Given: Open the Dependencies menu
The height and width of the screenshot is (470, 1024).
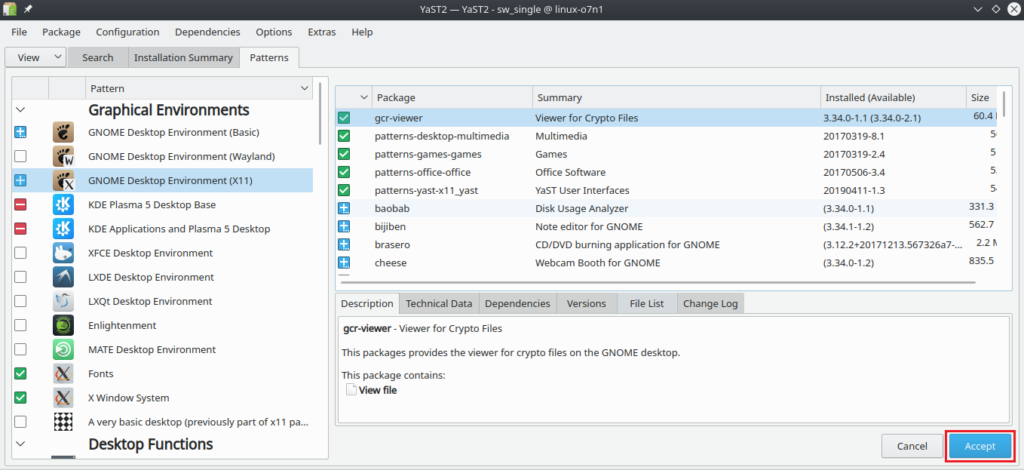Looking at the screenshot, I should (208, 32).
